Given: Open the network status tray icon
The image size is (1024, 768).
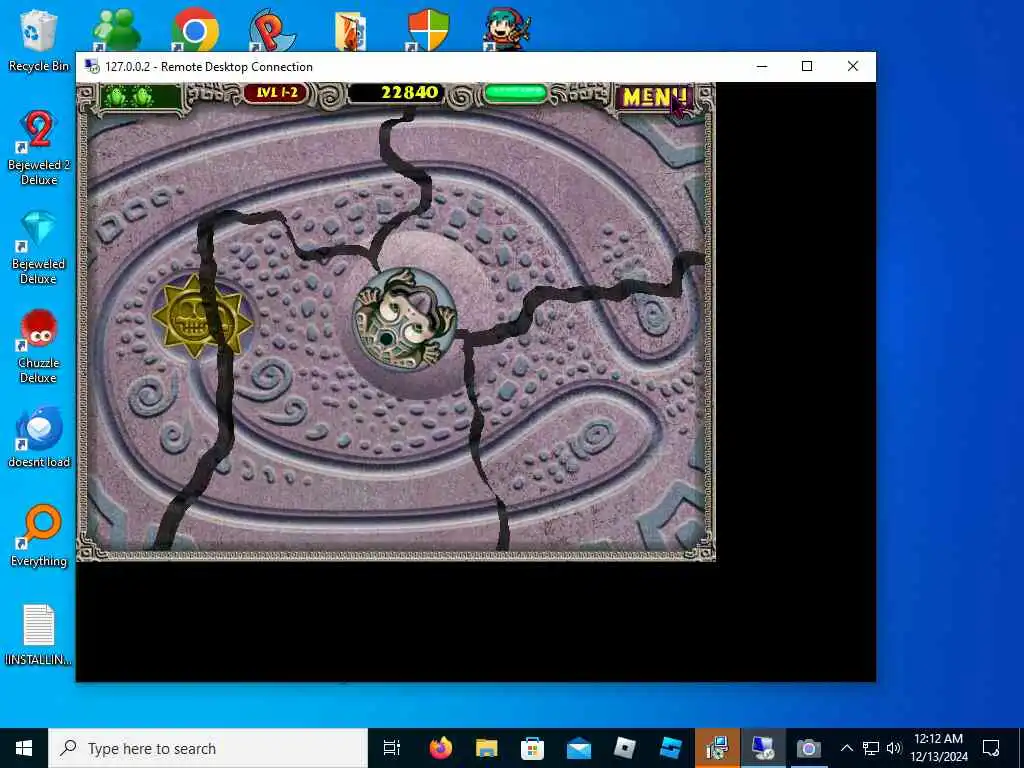Looking at the screenshot, I should coord(871,748).
